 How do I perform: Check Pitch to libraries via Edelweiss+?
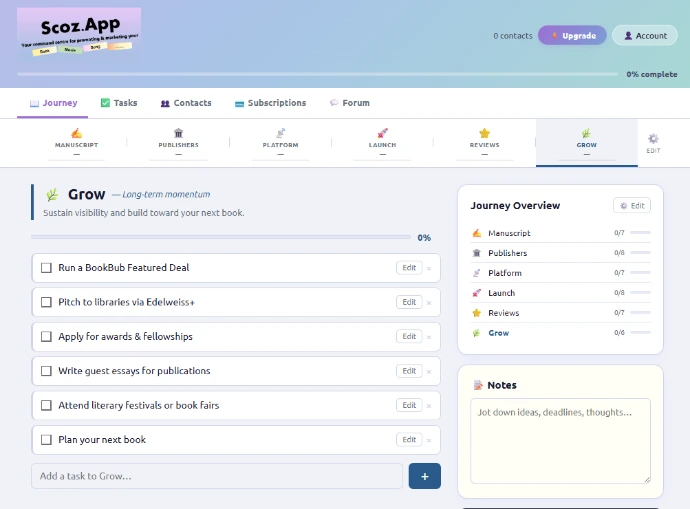pos(46,302)
